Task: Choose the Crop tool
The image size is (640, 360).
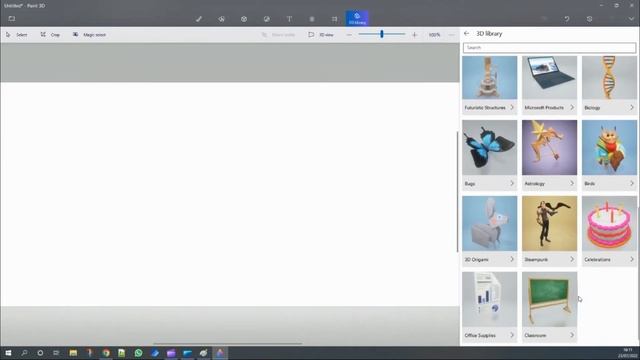Action: pos(50,35)
